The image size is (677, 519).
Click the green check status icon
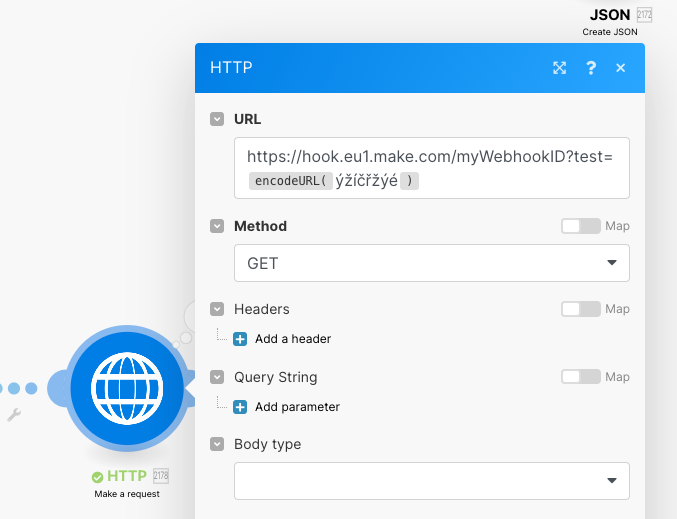tap(97, 477)
